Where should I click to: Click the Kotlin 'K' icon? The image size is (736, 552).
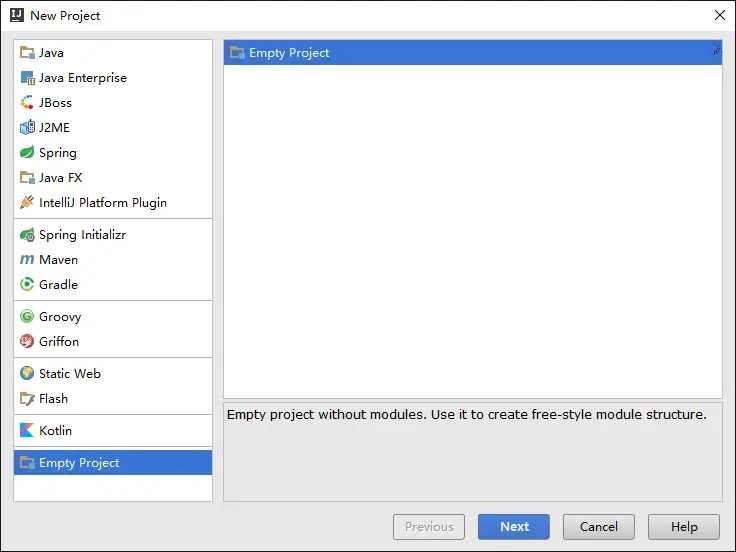click(27, 430)
